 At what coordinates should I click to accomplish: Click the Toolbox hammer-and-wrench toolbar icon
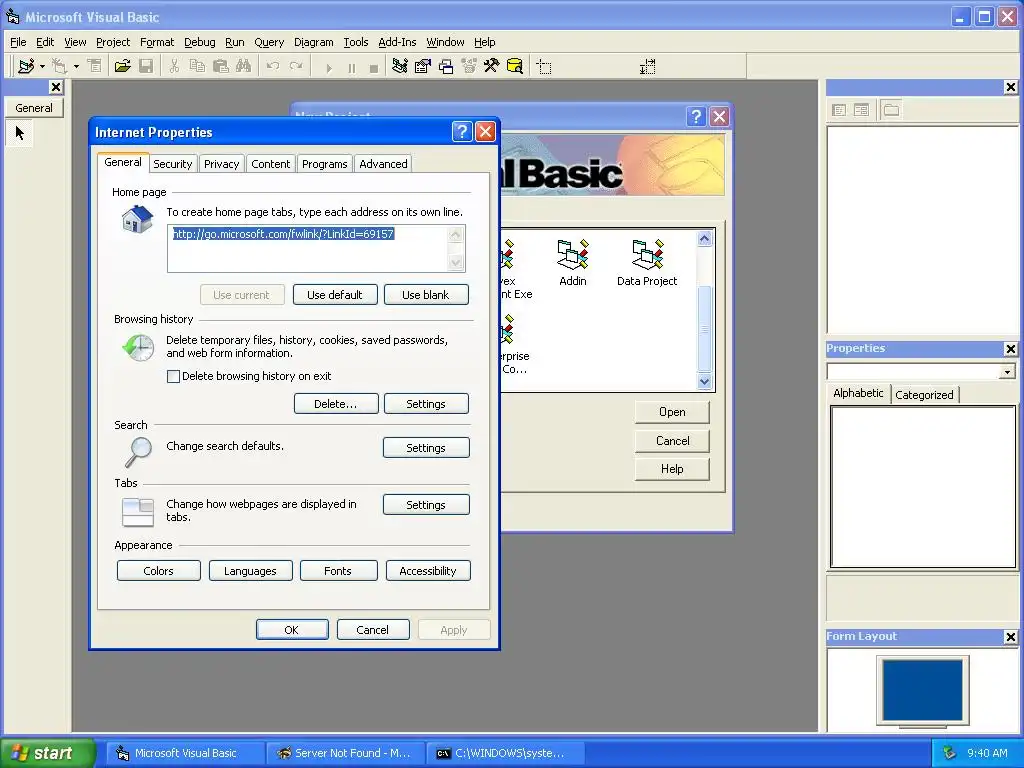[491, 66]
